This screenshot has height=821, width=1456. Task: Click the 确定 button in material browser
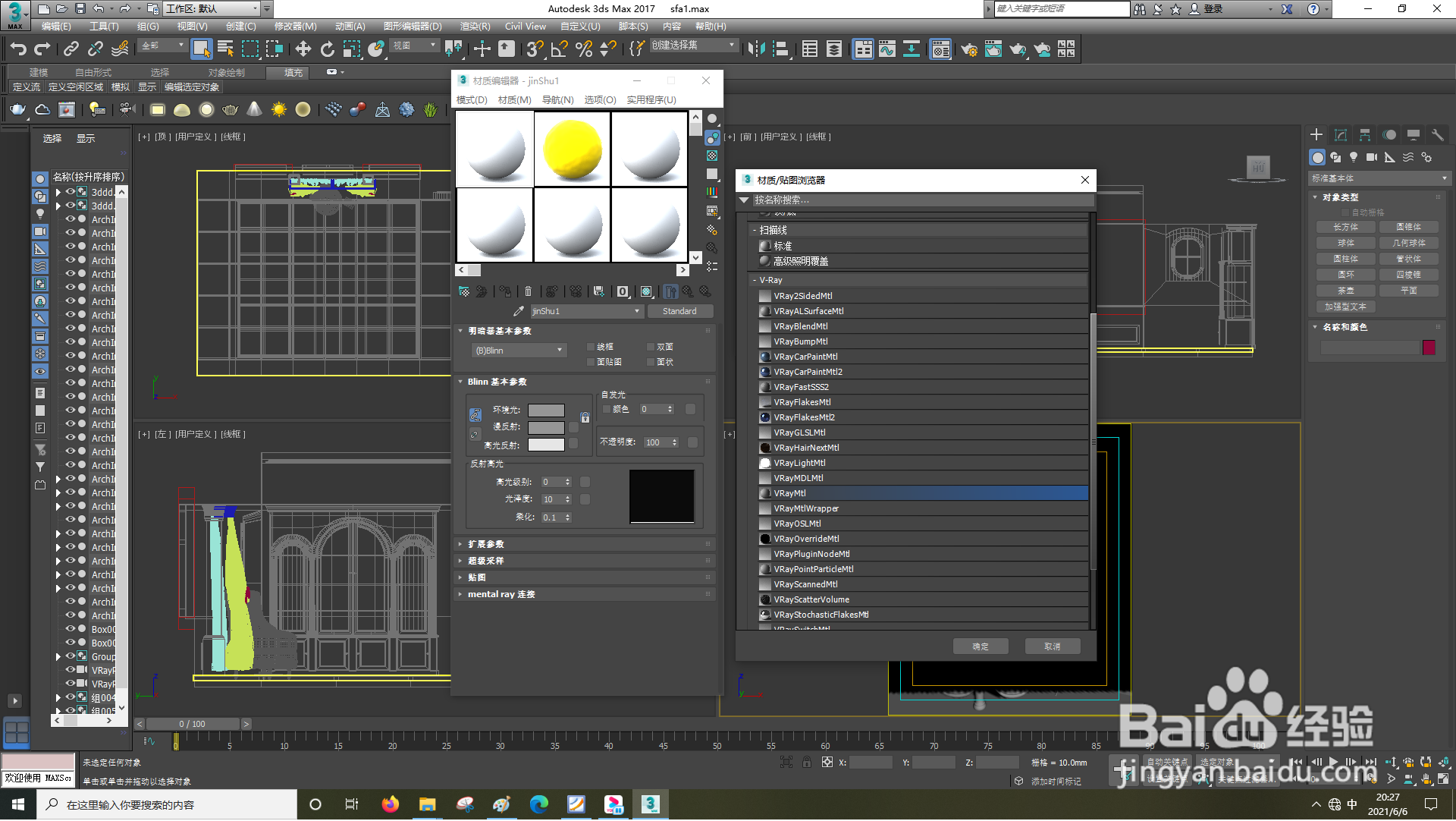tap(981, 646)
